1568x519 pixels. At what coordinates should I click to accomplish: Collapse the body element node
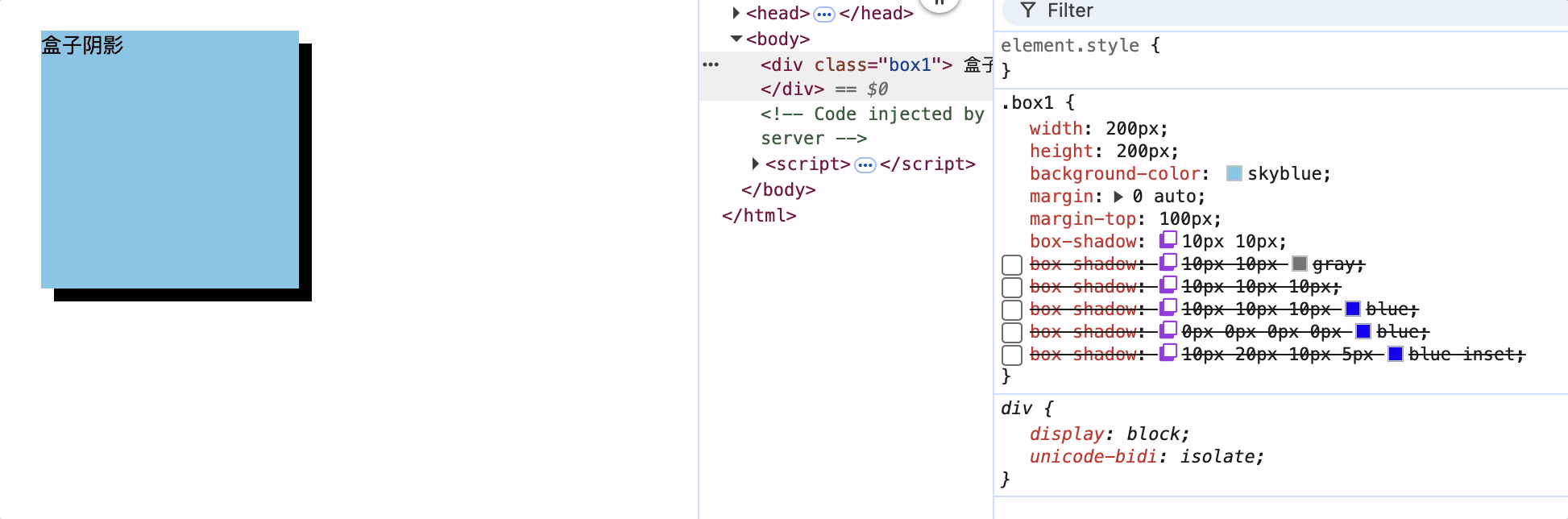[x=736, y=39]
